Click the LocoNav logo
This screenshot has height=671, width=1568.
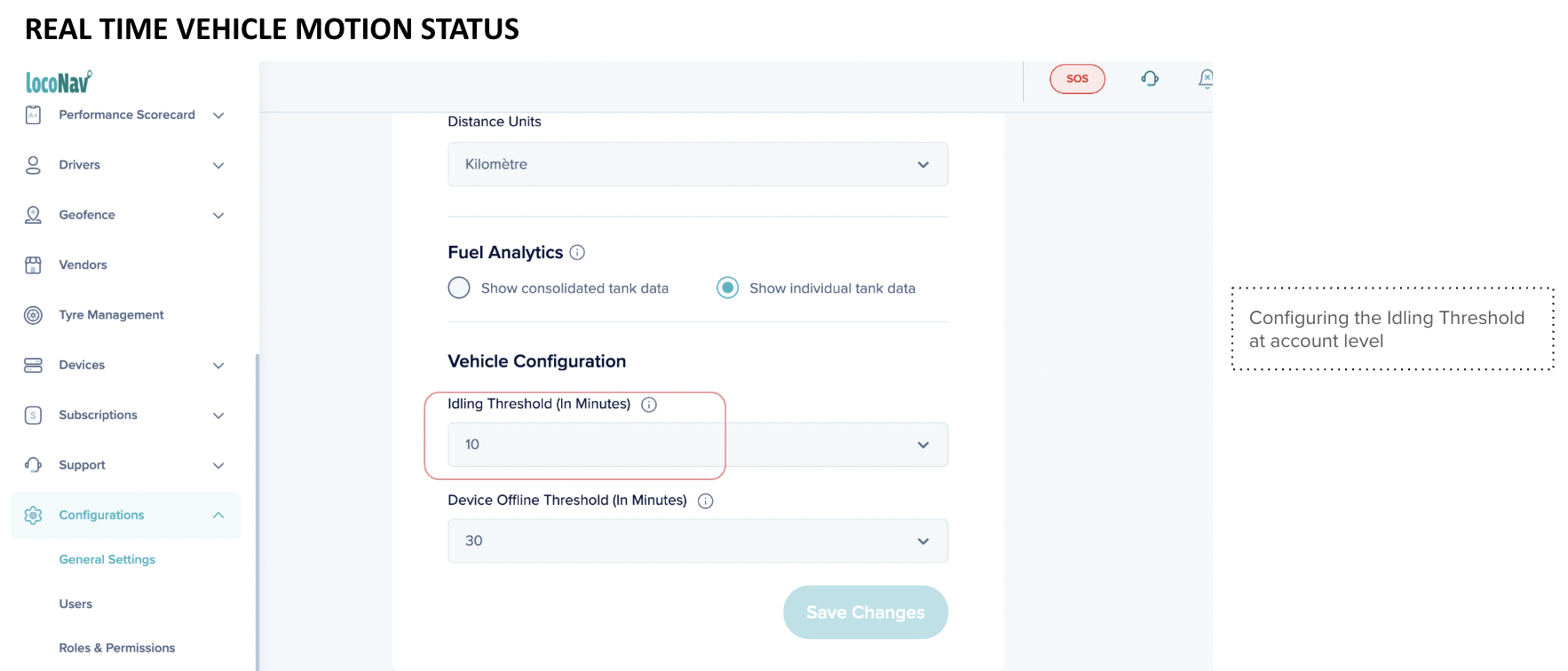point(59,83)
